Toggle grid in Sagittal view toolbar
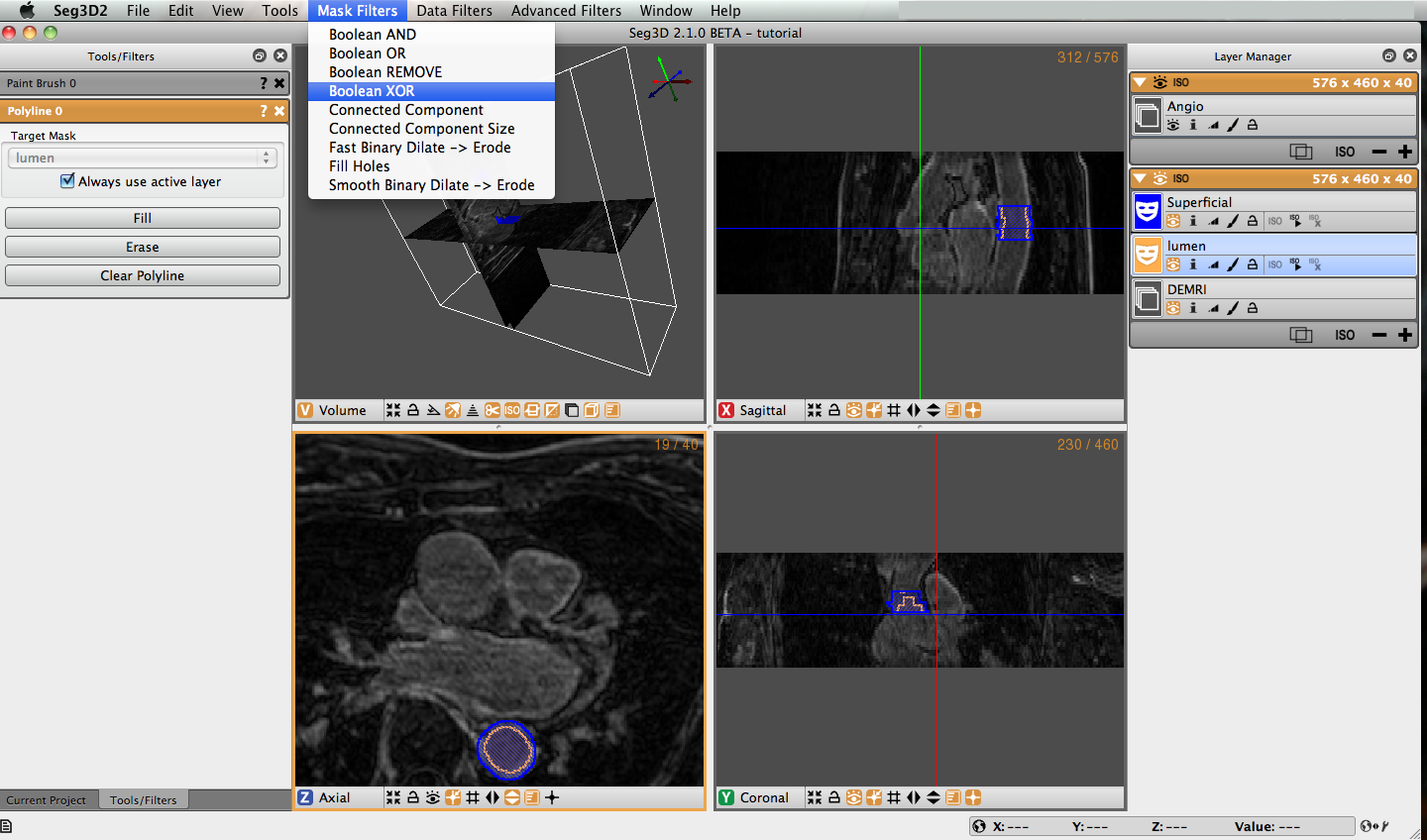1427x840 pixels. (x=894, y=410)
